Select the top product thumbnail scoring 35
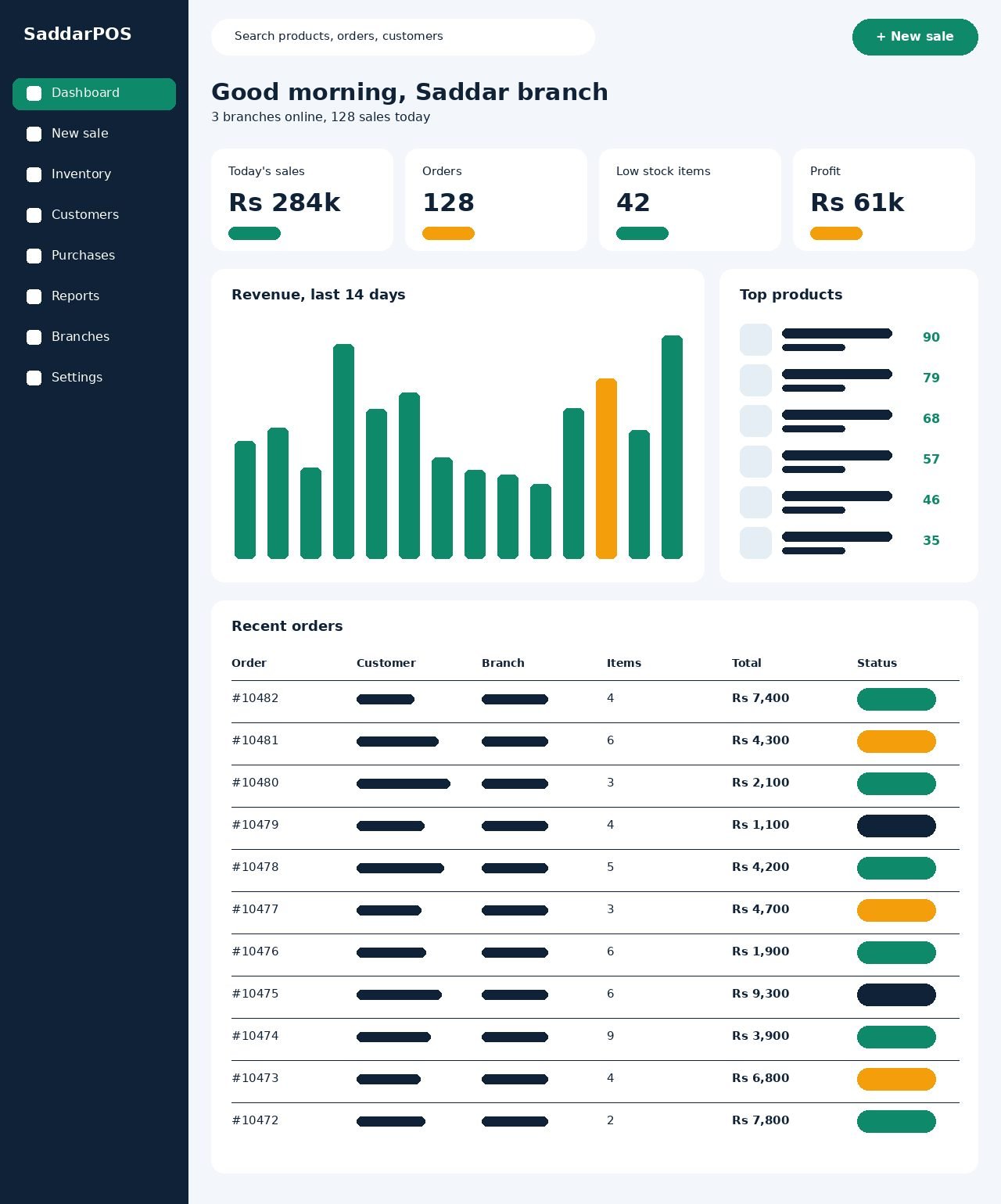Screen dimensions: 1001x1204 tap(755, 543)
